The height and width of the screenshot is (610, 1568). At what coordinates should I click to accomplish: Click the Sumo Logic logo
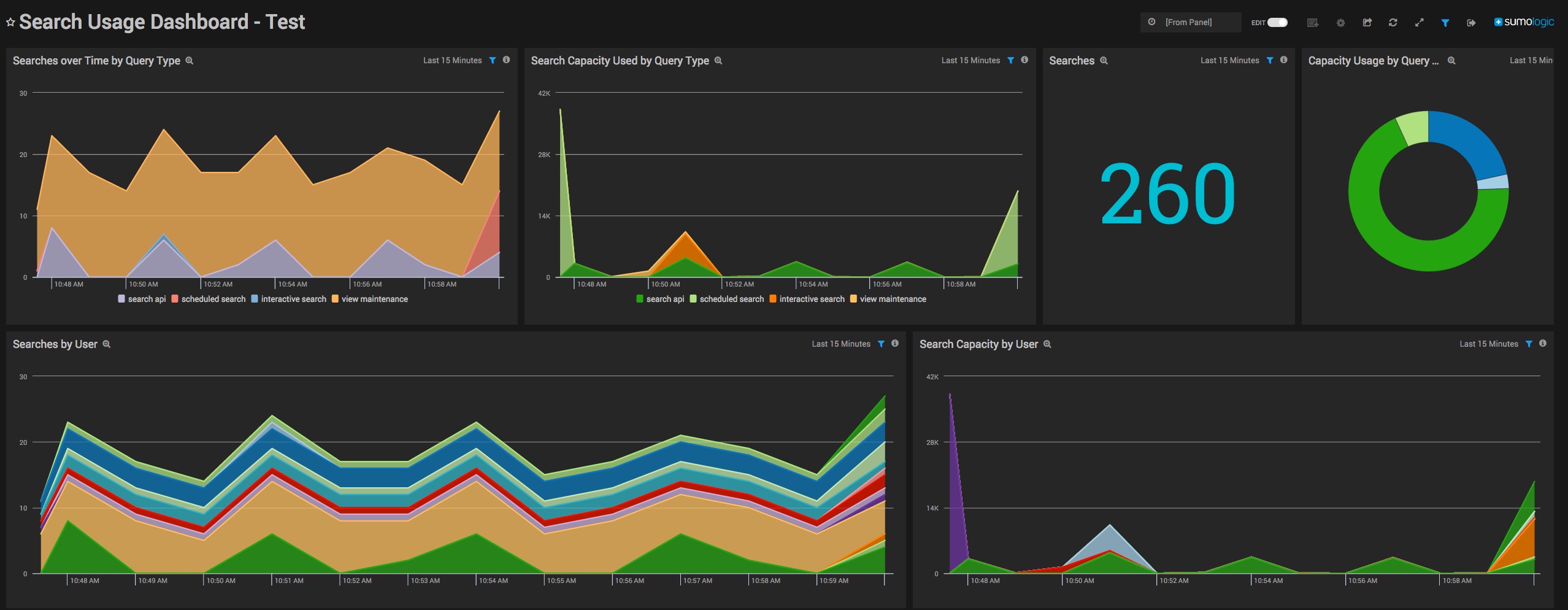coord(1524,22)
